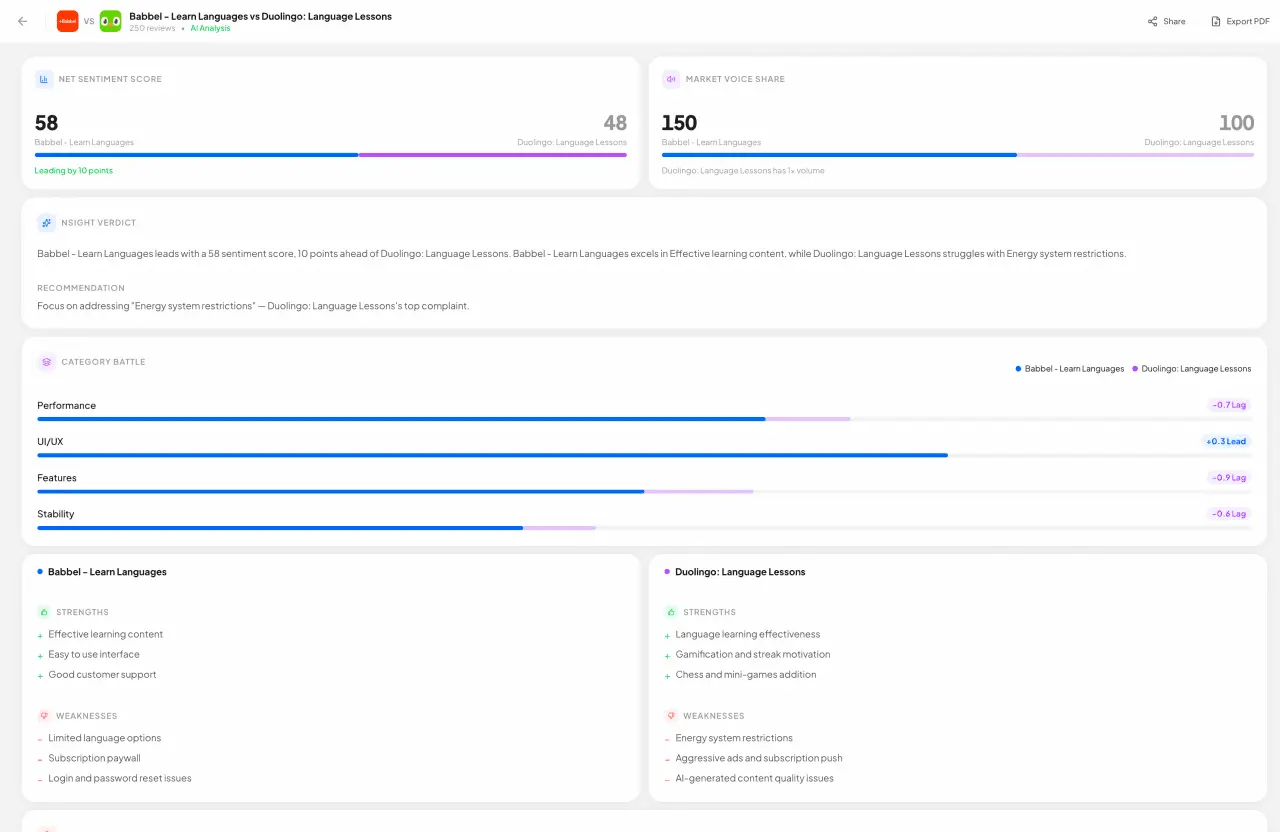This screenshot has height=832, width=1280.
Task: Click the Babbel card heading
Action: 107,572
